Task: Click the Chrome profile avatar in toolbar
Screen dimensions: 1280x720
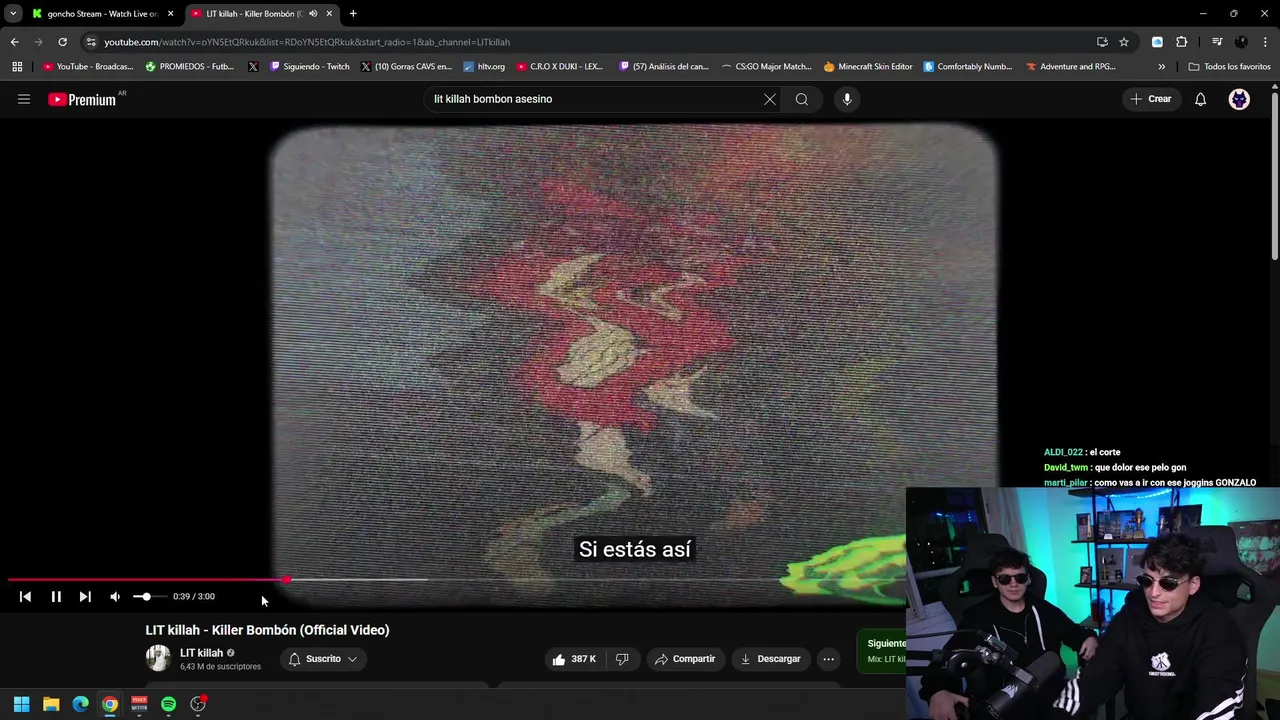Action: 1241,42
